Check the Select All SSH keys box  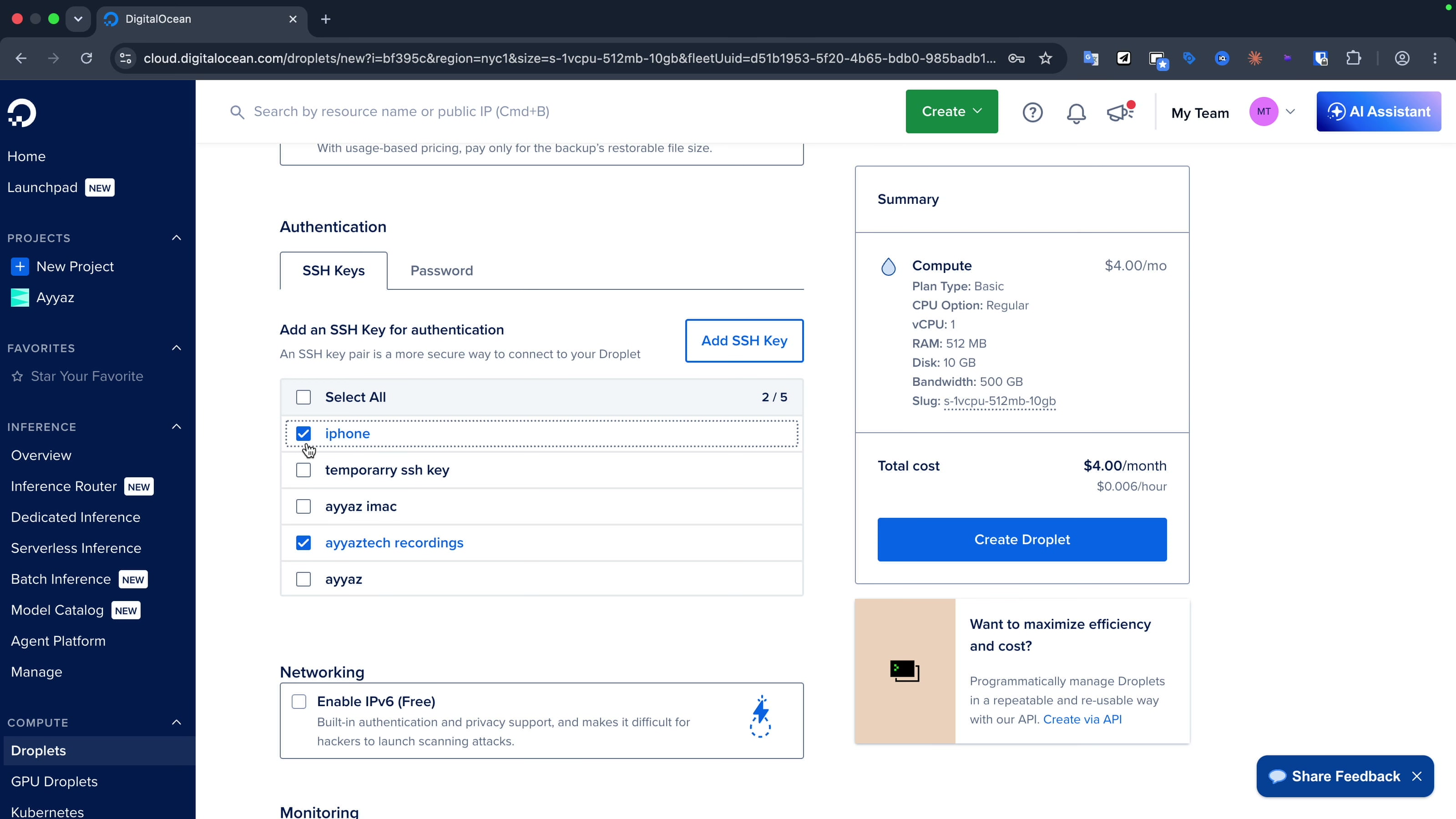click(x=303, y=397)
